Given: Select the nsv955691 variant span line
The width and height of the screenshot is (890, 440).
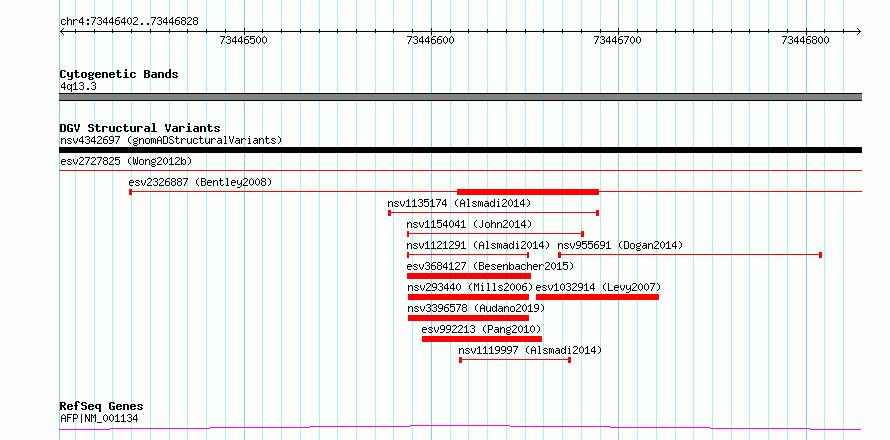Looking at the screenshot, I should [x=690, y=255].
